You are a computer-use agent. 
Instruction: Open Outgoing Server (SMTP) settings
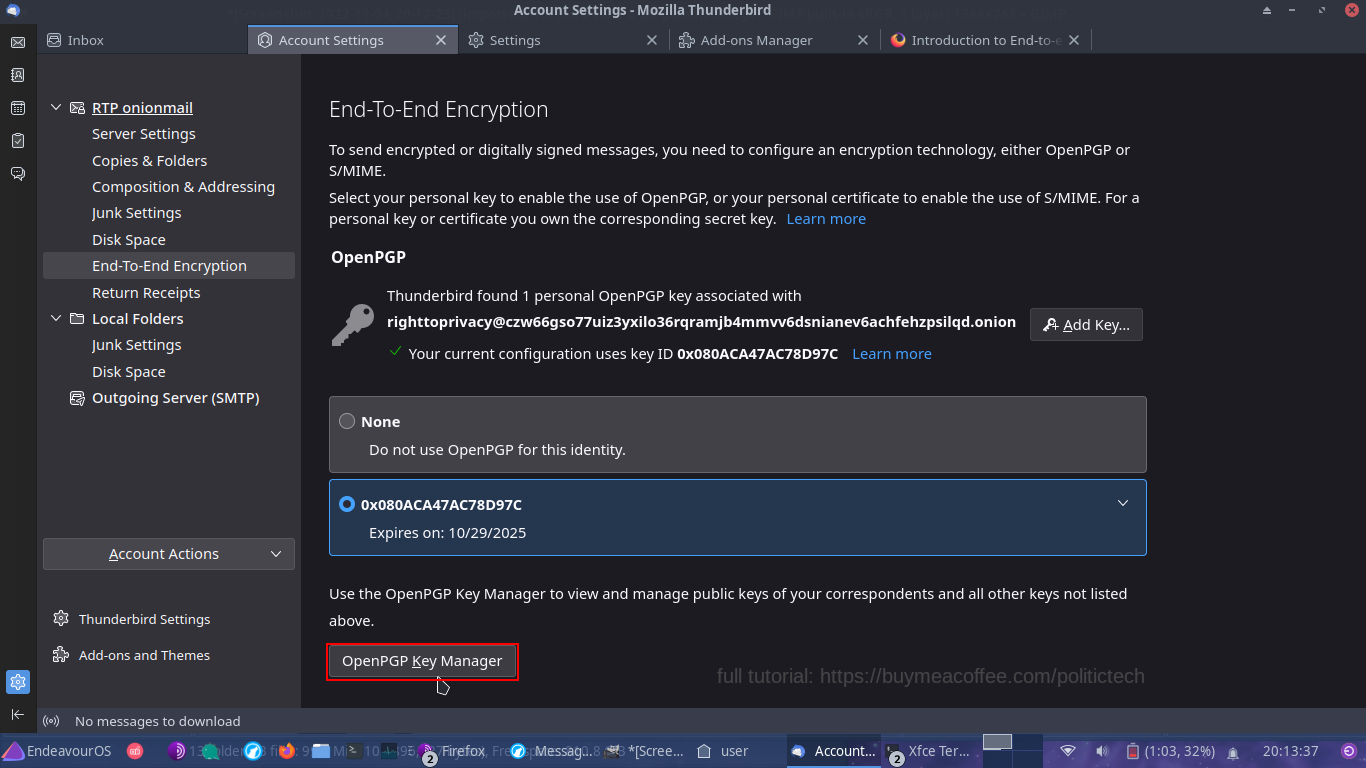tap(176, 398)
